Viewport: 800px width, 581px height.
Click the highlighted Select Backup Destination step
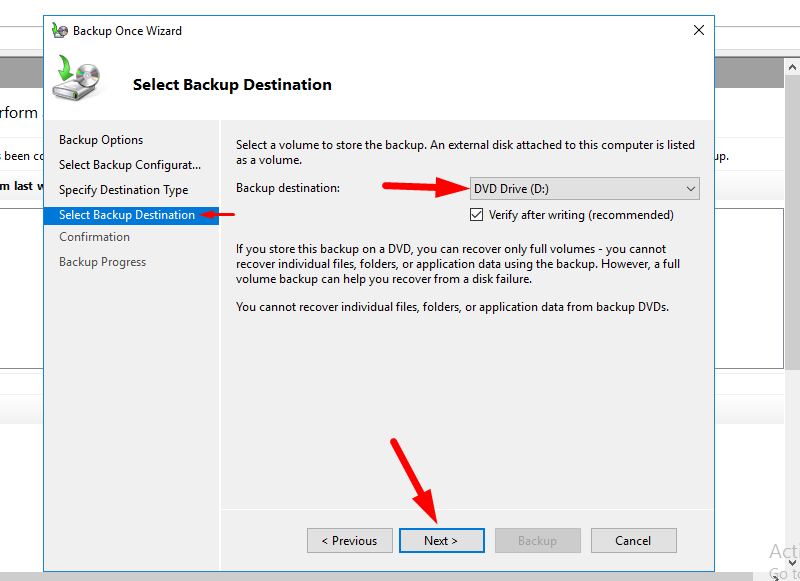(x=127, y=215)
